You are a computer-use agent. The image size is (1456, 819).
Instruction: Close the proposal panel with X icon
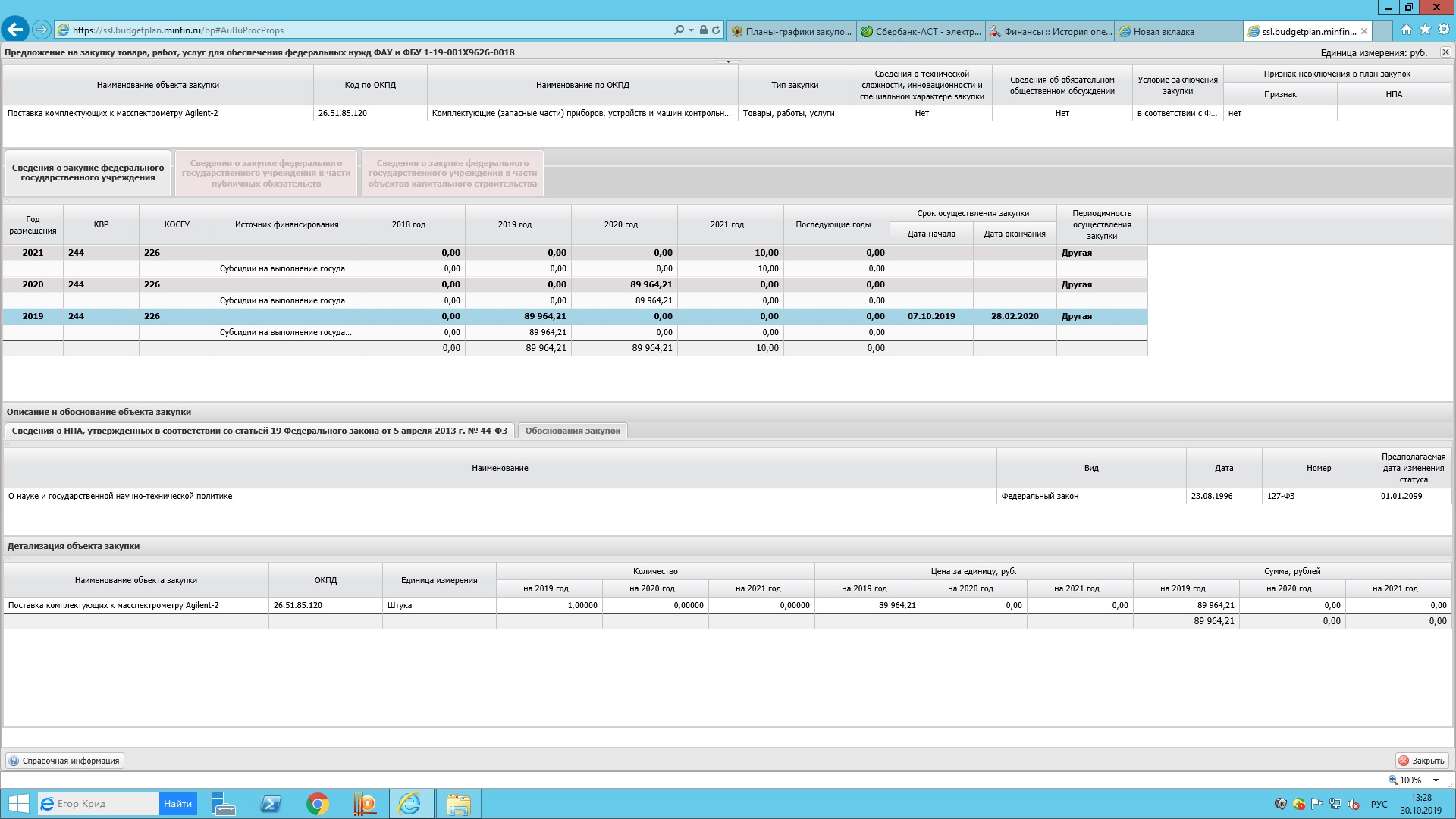[x=1445, y=52]
